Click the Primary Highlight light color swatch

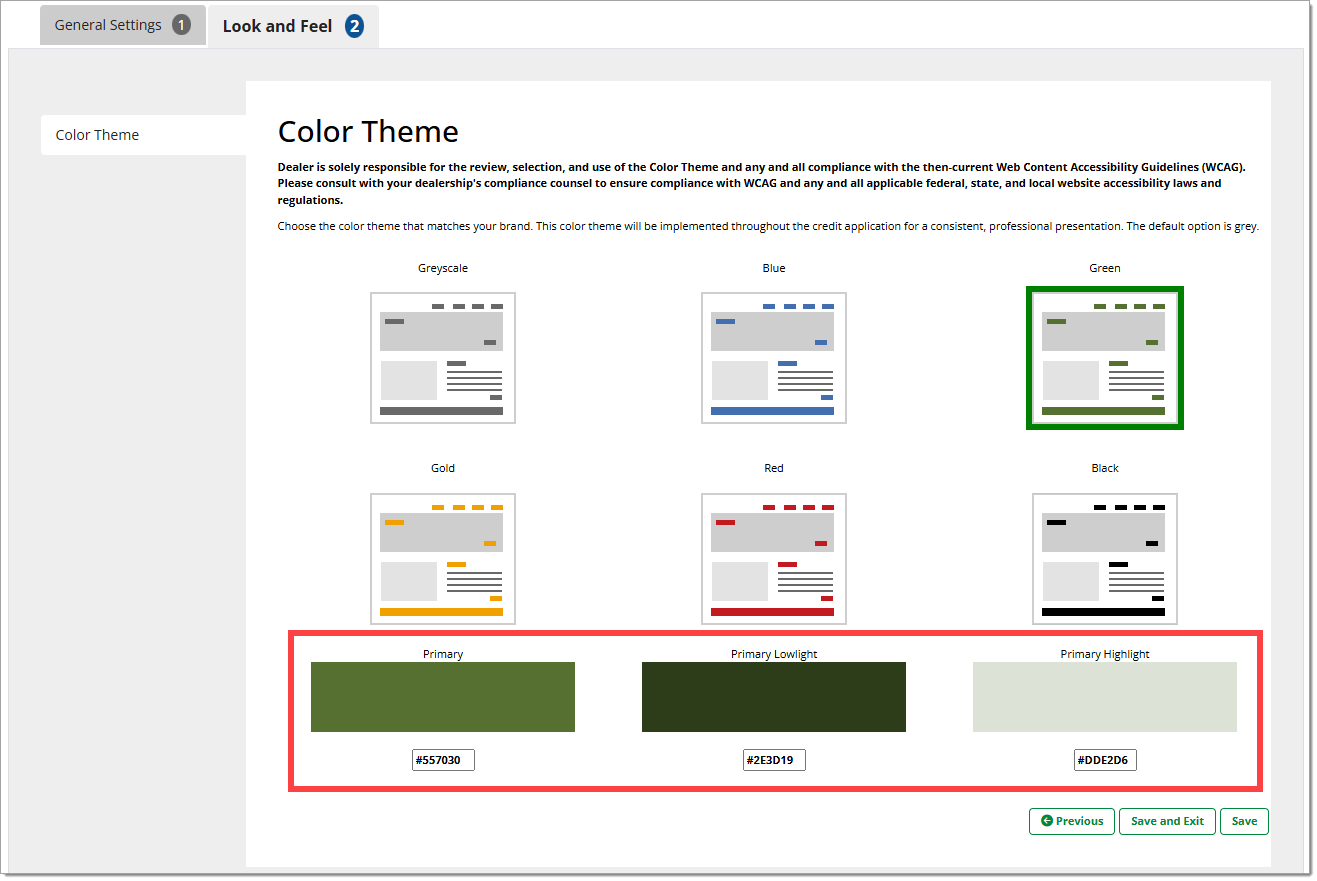tap(1104, 697)
